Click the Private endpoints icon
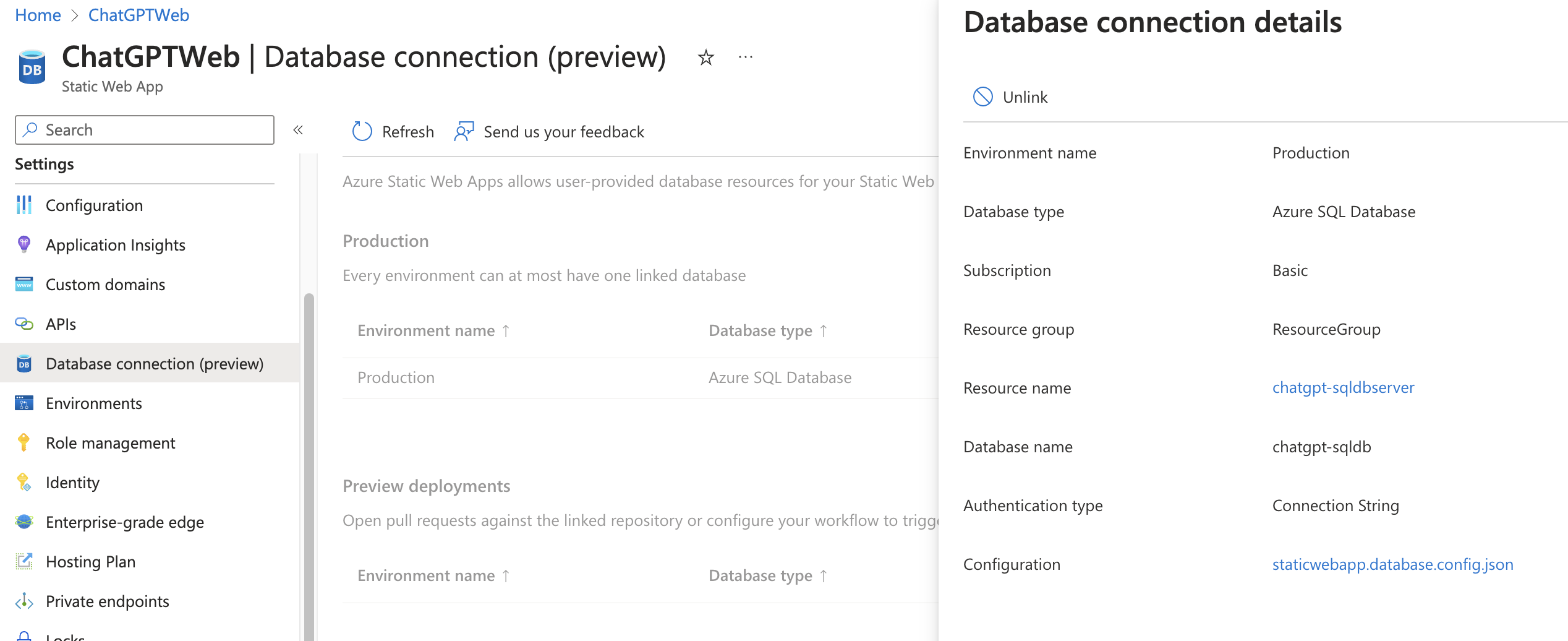Viewport: 1568px width, 641px height. click(24, 601)
